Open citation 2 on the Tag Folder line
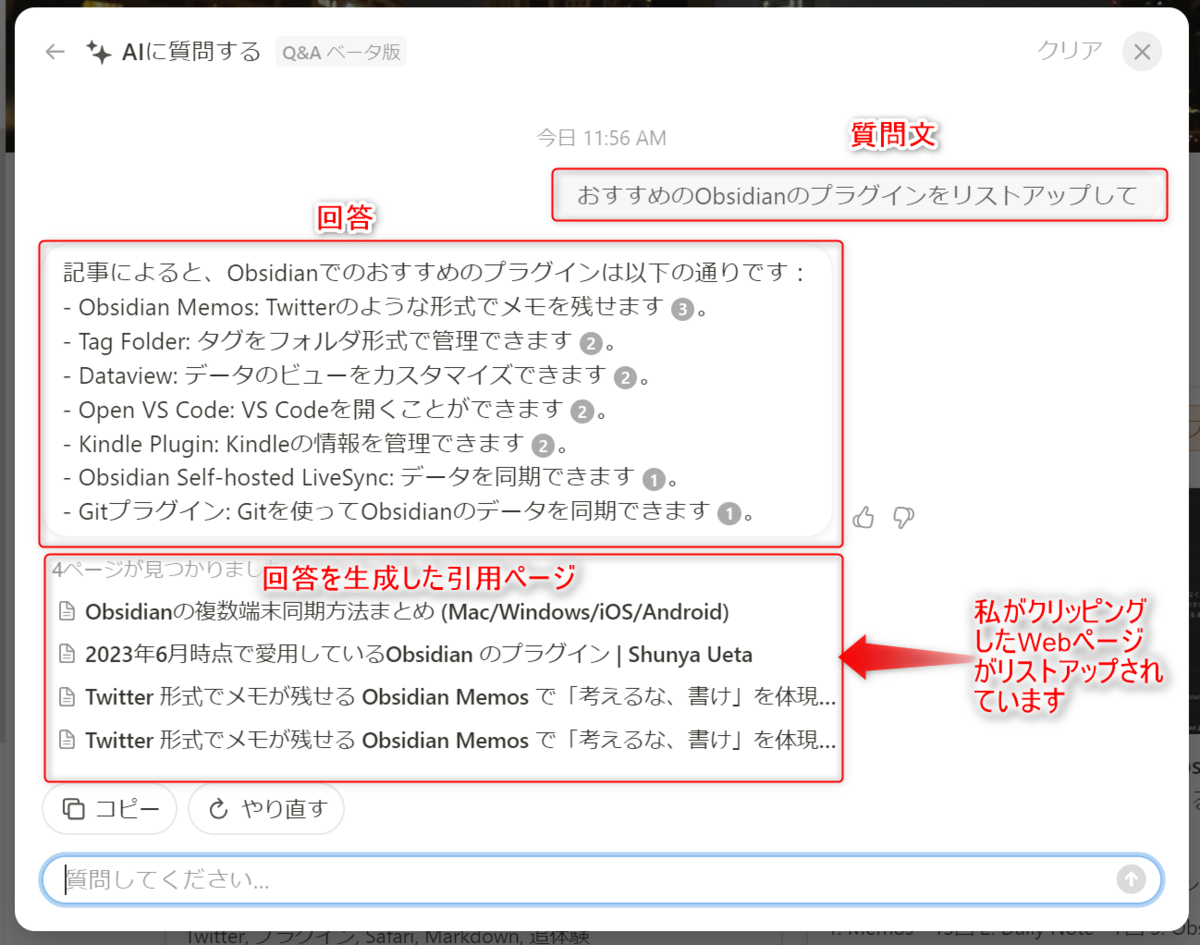 click(x=591, y=343)
